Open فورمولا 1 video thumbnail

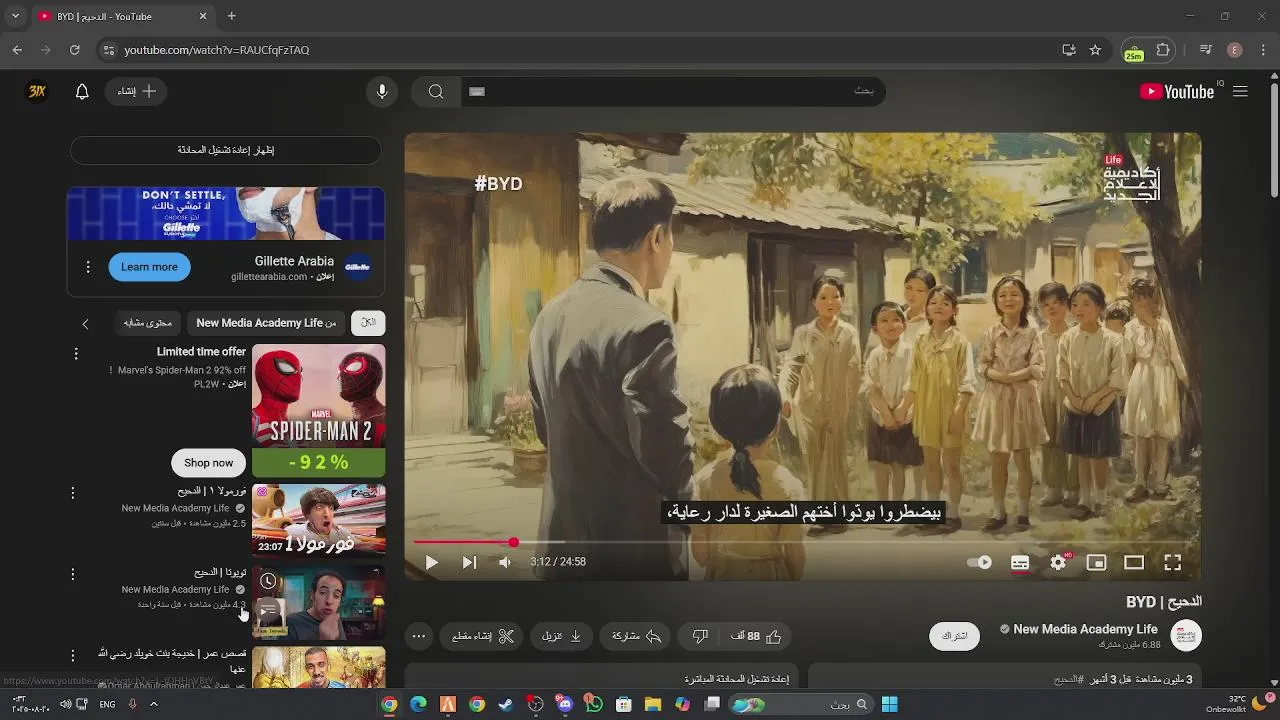click(x=318, y=520)
